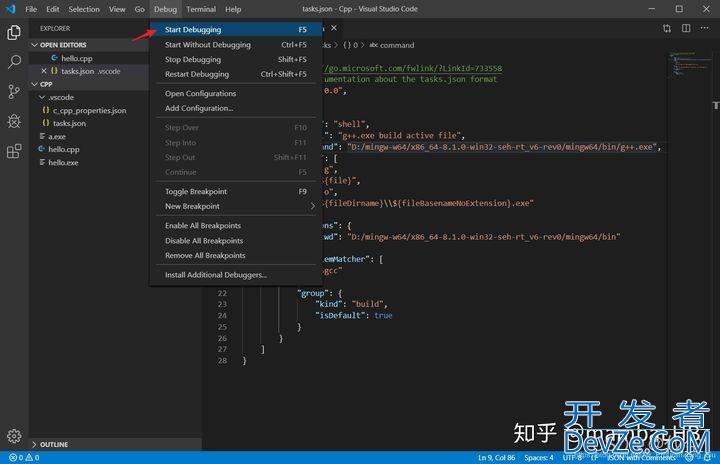
Task: Choose Remove All Breakpoints
Action: 236,255
